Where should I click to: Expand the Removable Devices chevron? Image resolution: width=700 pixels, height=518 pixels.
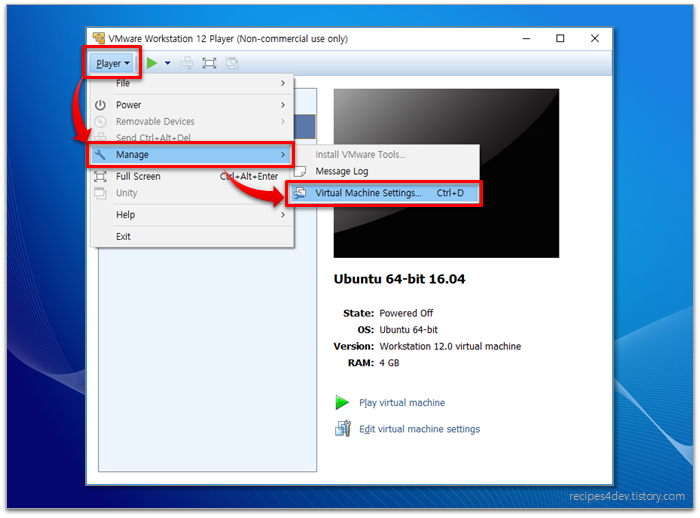[283, 121]
